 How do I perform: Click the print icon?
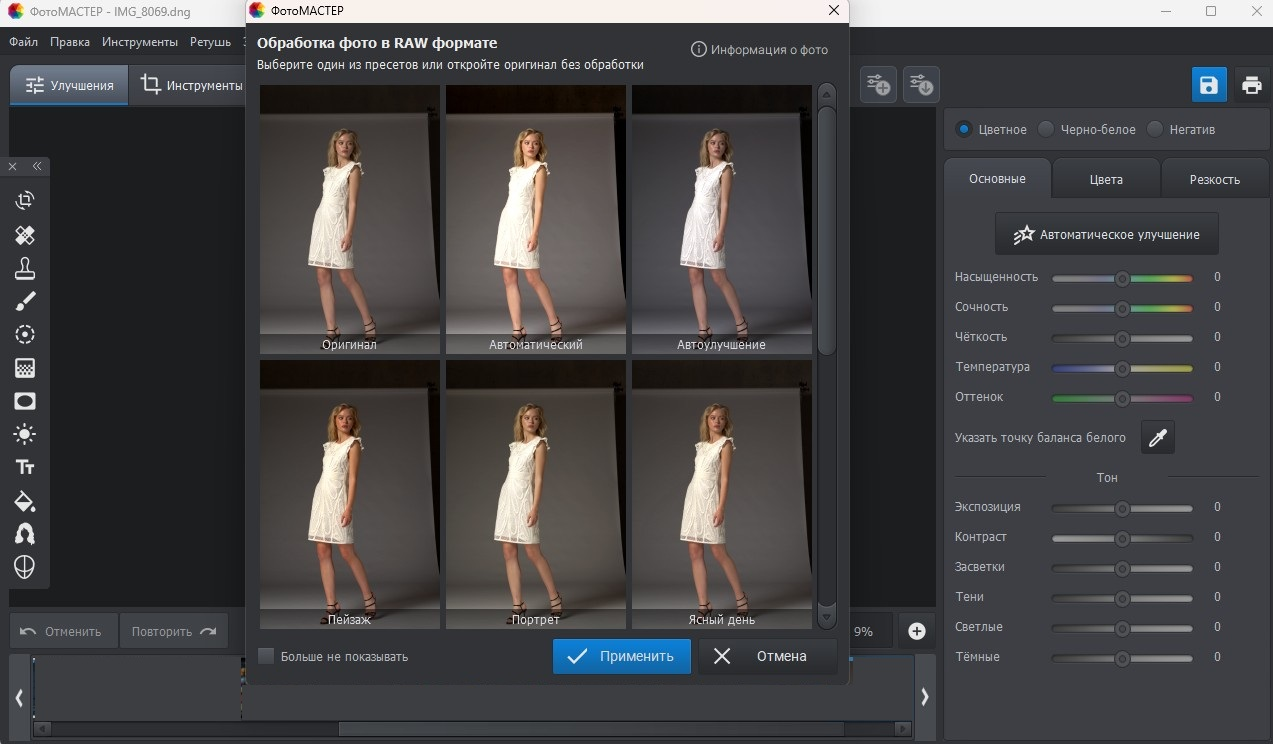[x=1251, y=85]
